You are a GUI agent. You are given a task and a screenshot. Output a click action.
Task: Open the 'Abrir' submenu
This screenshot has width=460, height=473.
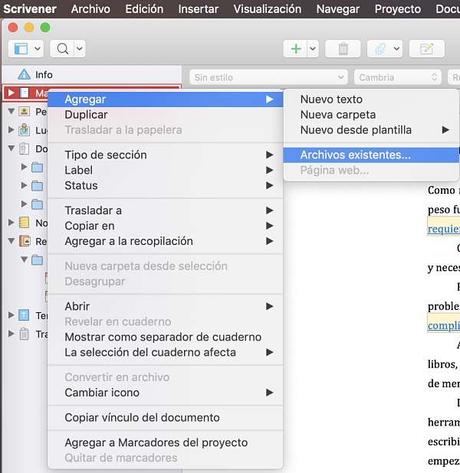166,306
